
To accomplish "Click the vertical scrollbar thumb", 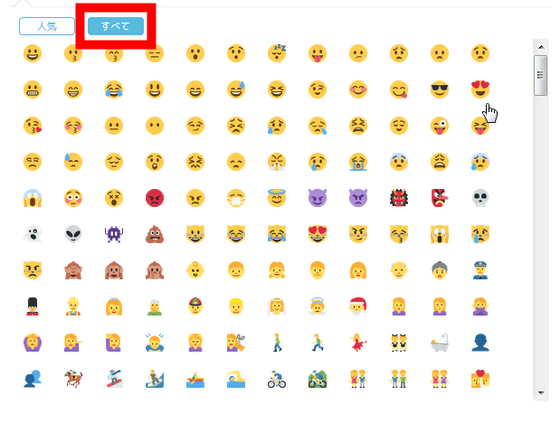I will [x=540, y=75].
